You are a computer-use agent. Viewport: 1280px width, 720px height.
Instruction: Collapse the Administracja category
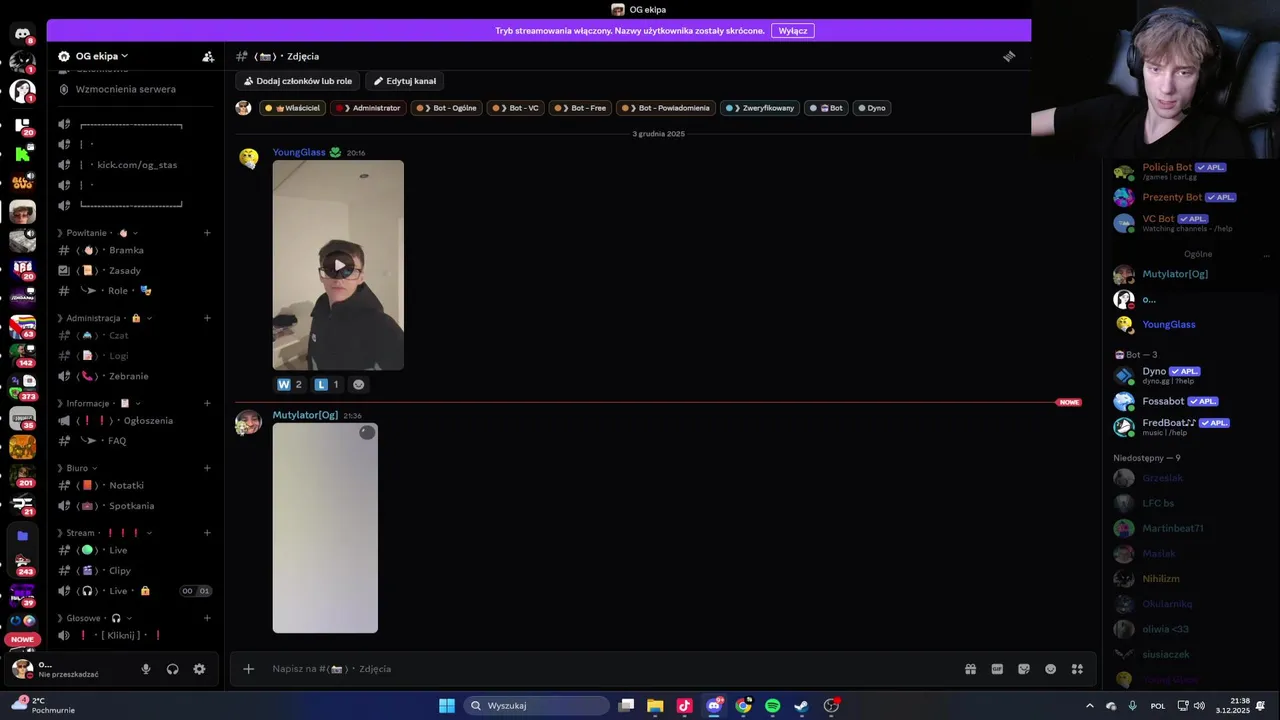point(104,318)
